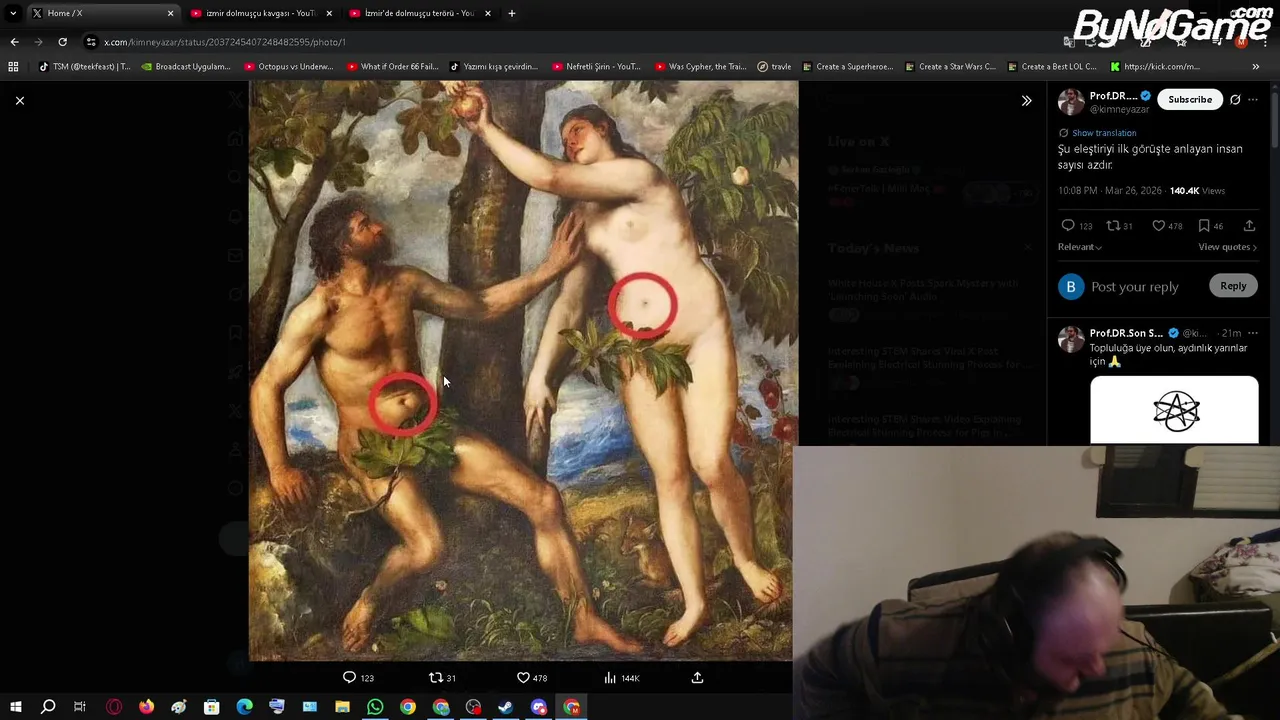Close the photo viewer with the X icon
Viewport: 1280px width, 720px height.
(19, 101)
